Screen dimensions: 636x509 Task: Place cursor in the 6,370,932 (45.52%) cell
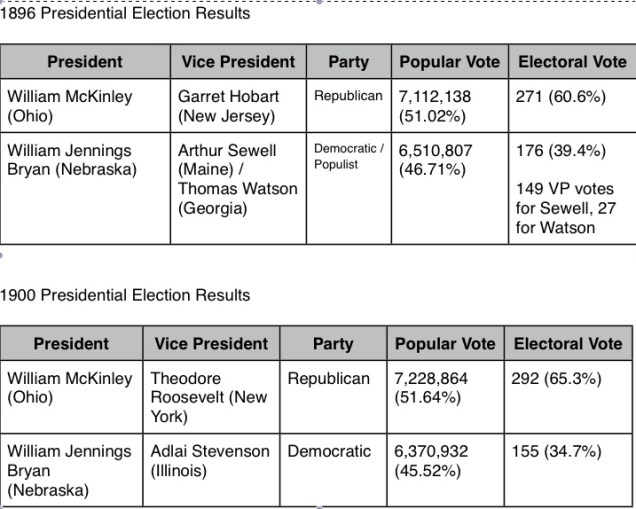[431, 461]
